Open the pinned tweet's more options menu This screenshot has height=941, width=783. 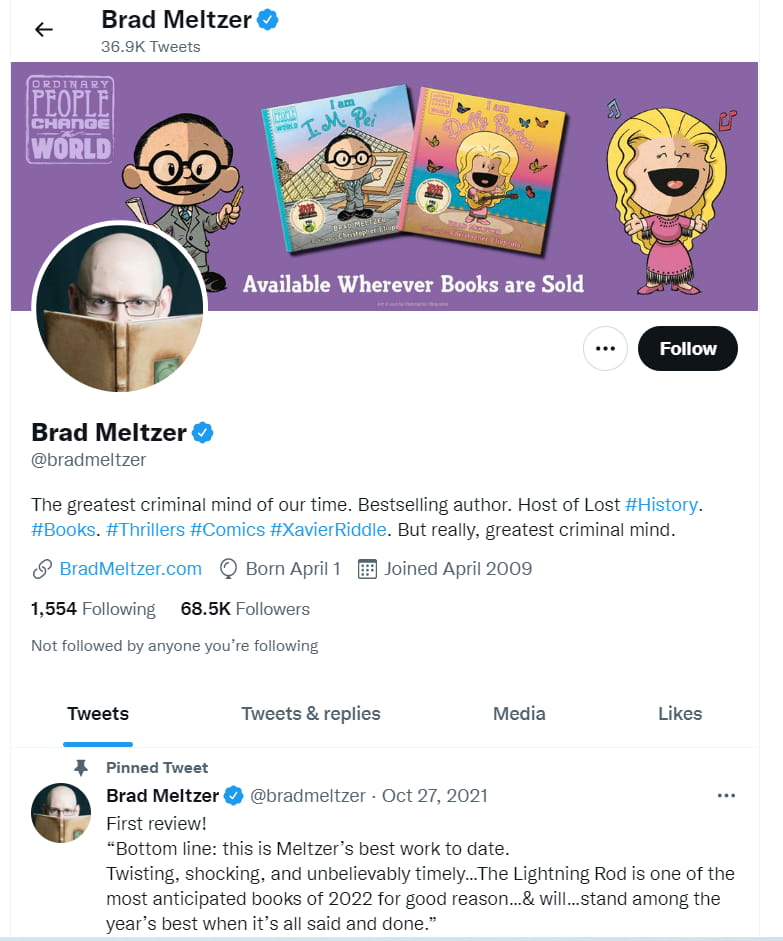[726, 795]
